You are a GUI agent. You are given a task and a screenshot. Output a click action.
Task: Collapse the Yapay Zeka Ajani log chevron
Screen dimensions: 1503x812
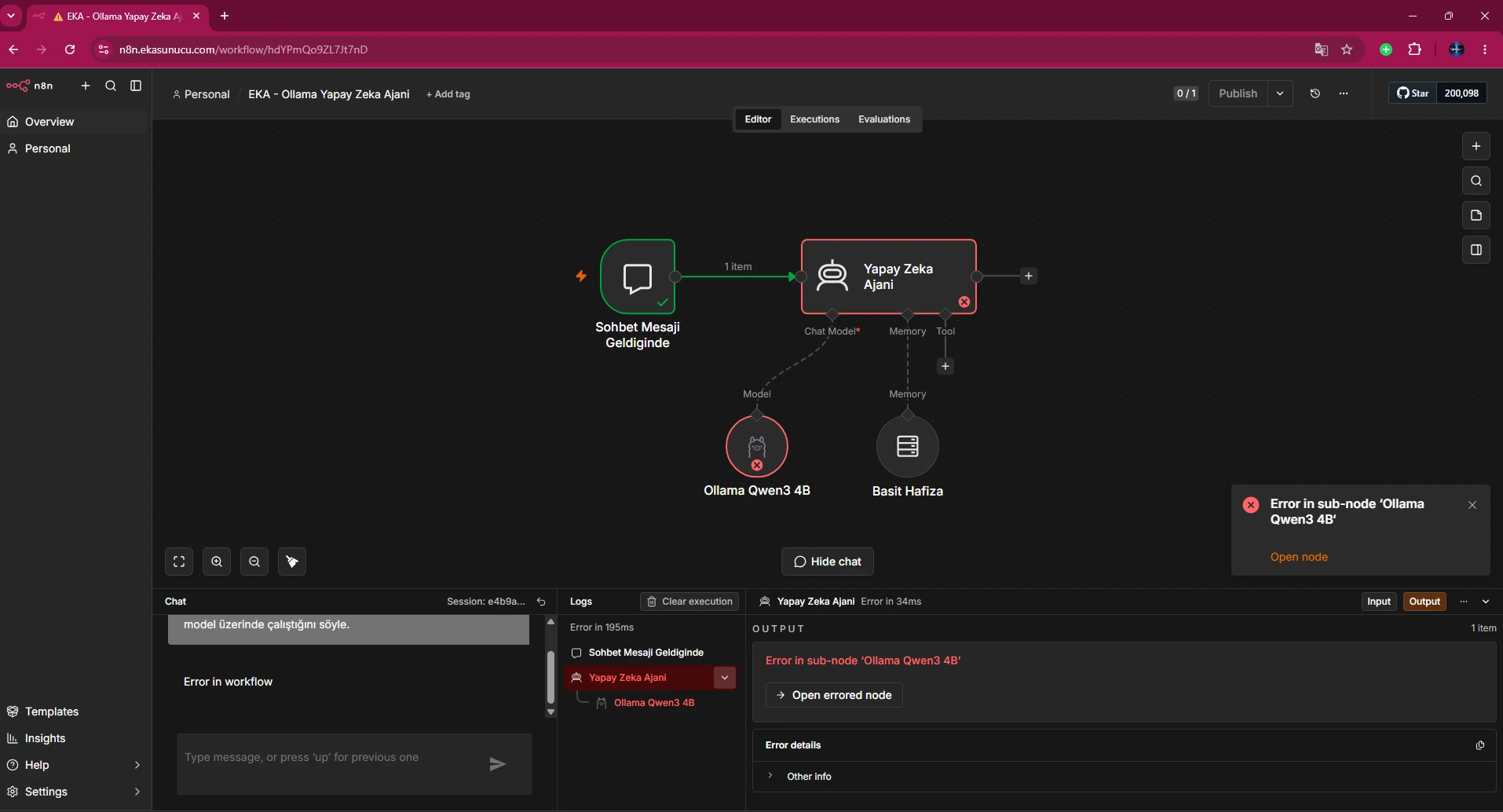(725, 678)
